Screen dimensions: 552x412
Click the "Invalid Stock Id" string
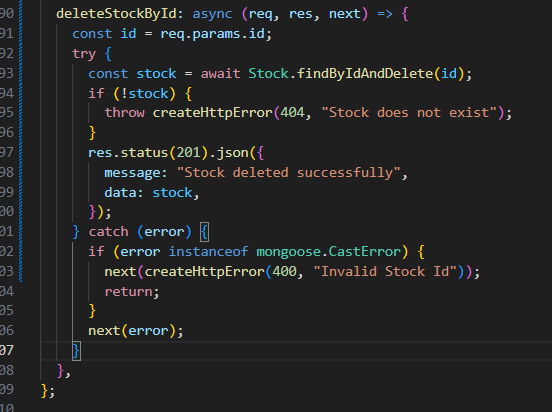coord(385,272)
